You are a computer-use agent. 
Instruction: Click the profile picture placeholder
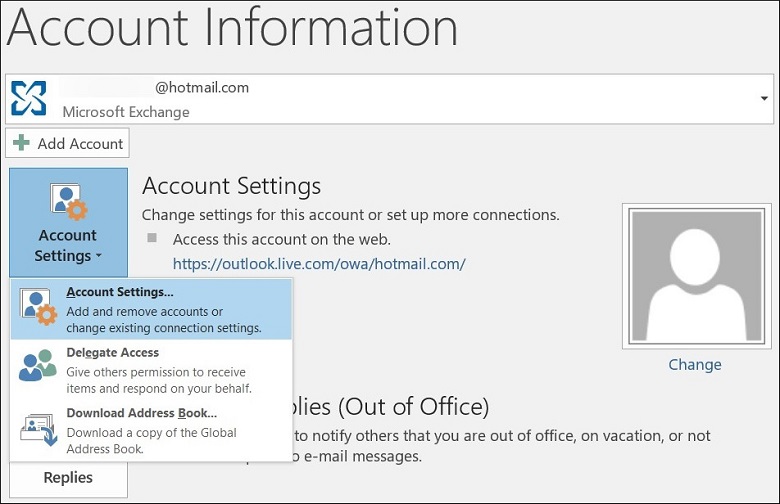(696, 276)
